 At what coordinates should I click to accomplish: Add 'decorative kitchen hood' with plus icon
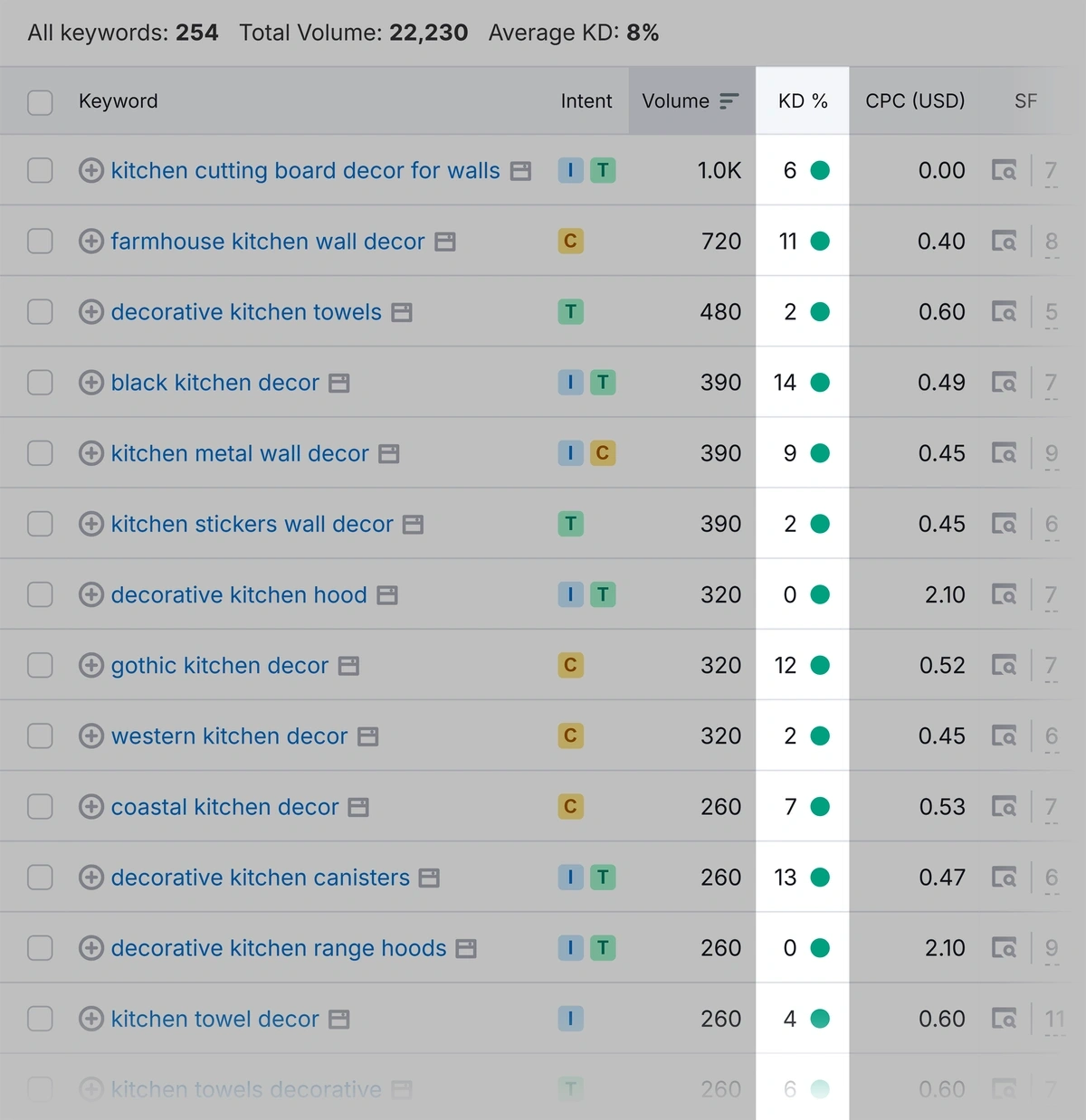91,594
